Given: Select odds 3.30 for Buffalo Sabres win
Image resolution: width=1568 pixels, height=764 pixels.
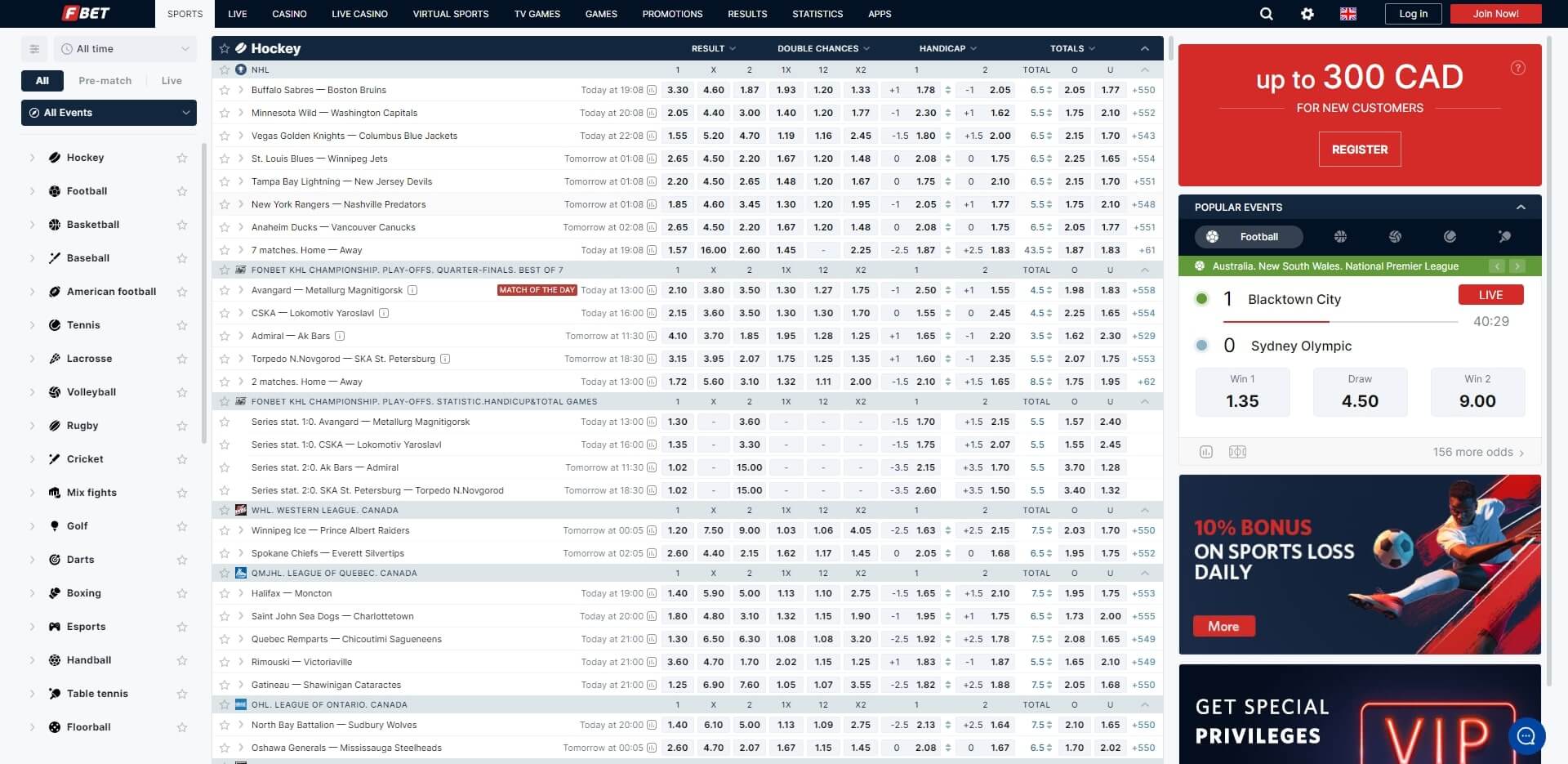Looking at the screenshot, I should [678, 90].
